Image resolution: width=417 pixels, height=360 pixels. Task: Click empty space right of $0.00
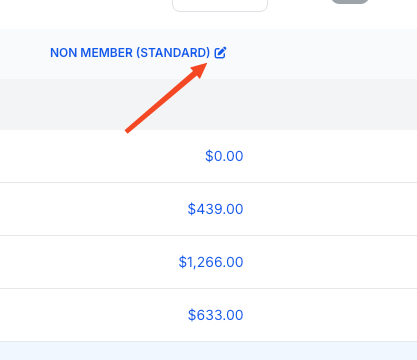330,156
